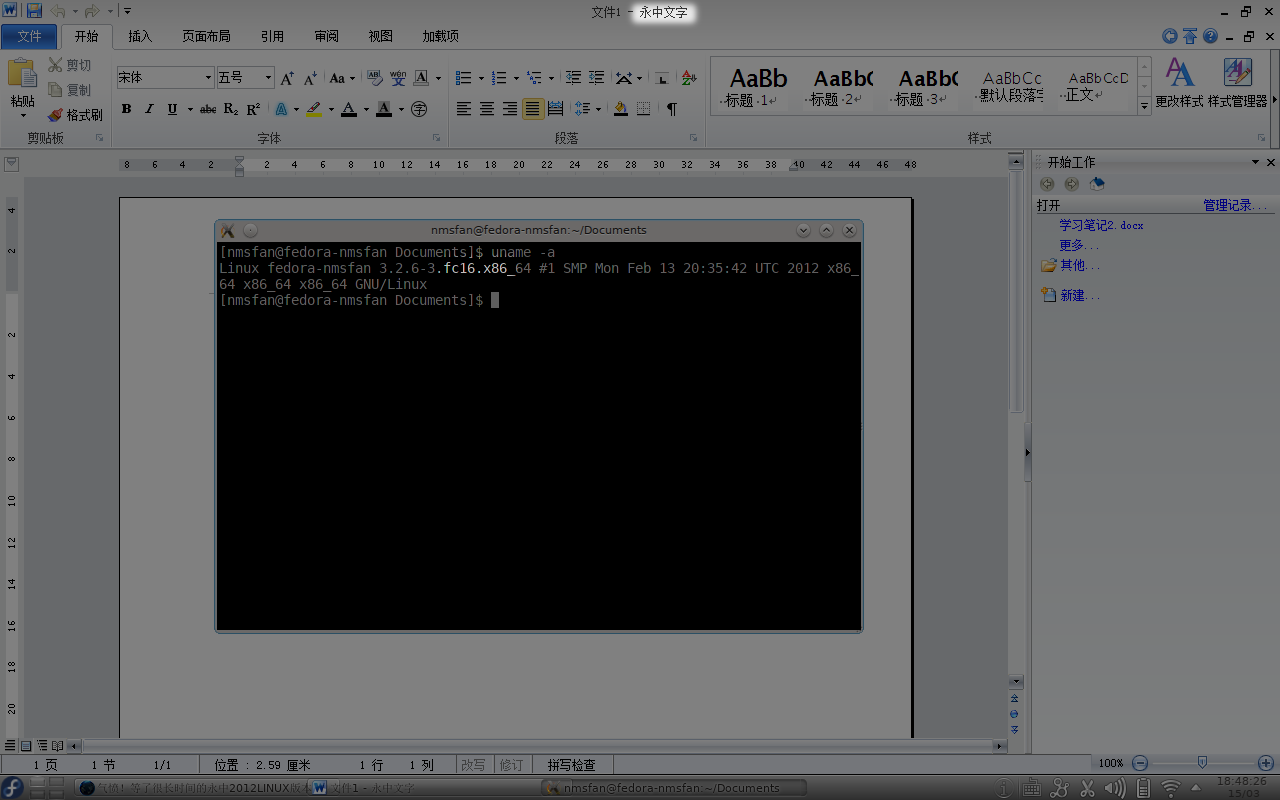Click the 其他... link
The image size is (1280, 800).
point(1080,266)
